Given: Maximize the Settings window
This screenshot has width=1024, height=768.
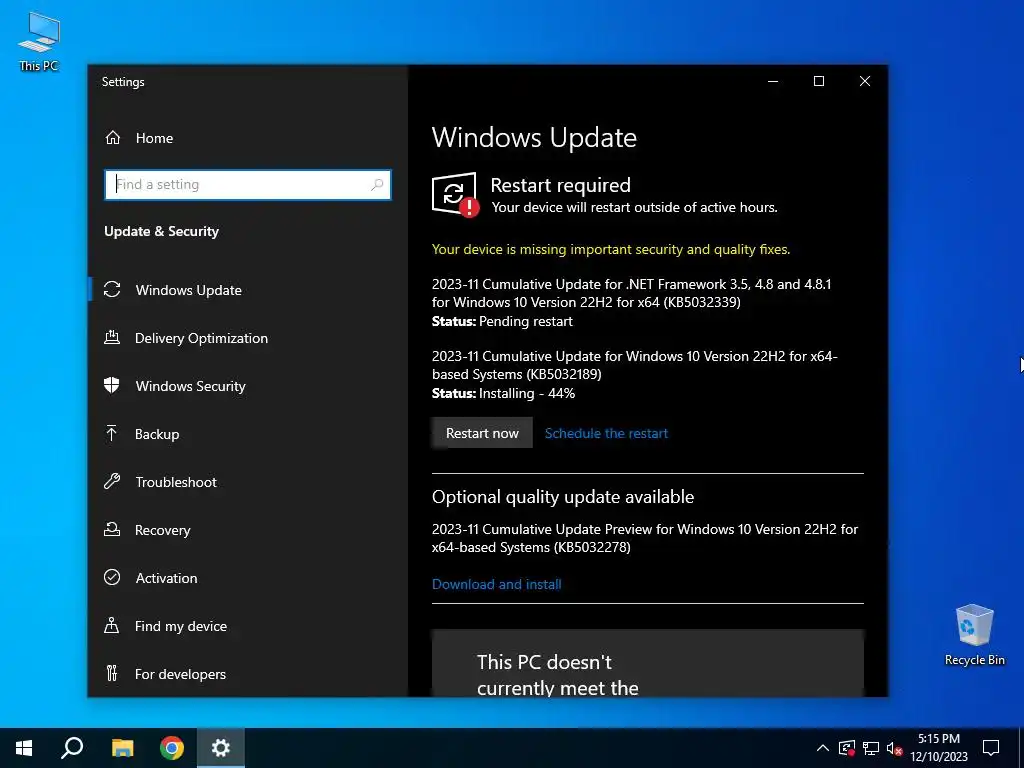Looking at the screenshot, I should [x=819, y=81].
